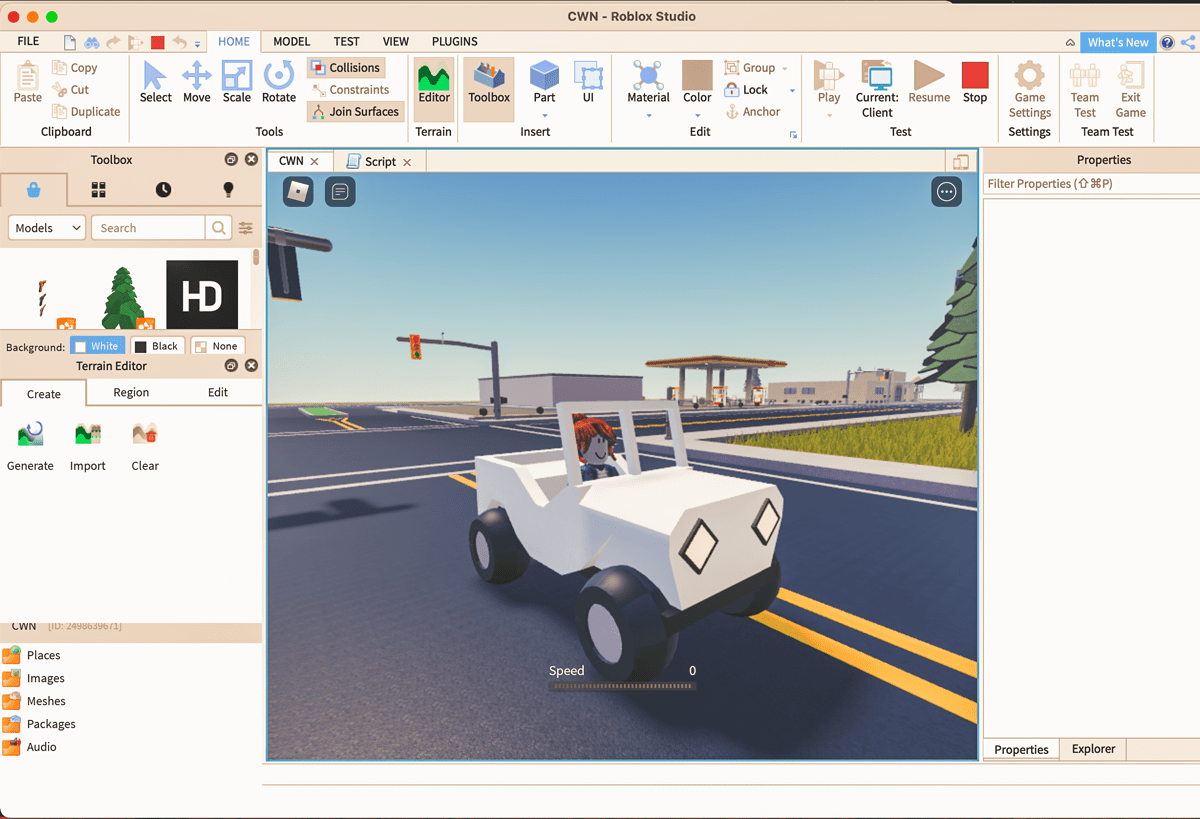Open the Recent clock tab in Toolbox
Image resolution: width=1200 pixels, height=819 pixels.
(163, 190)
